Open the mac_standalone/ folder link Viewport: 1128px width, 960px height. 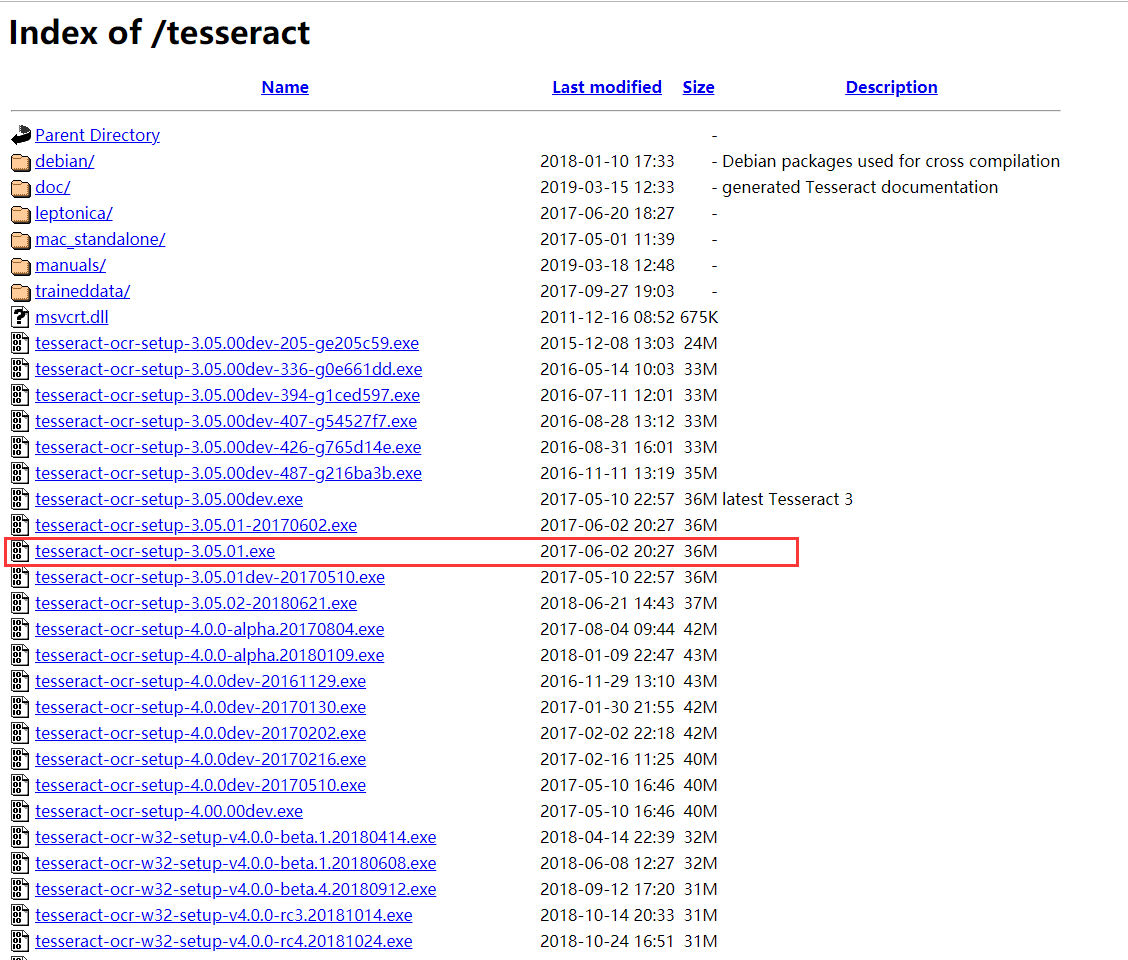100,239
